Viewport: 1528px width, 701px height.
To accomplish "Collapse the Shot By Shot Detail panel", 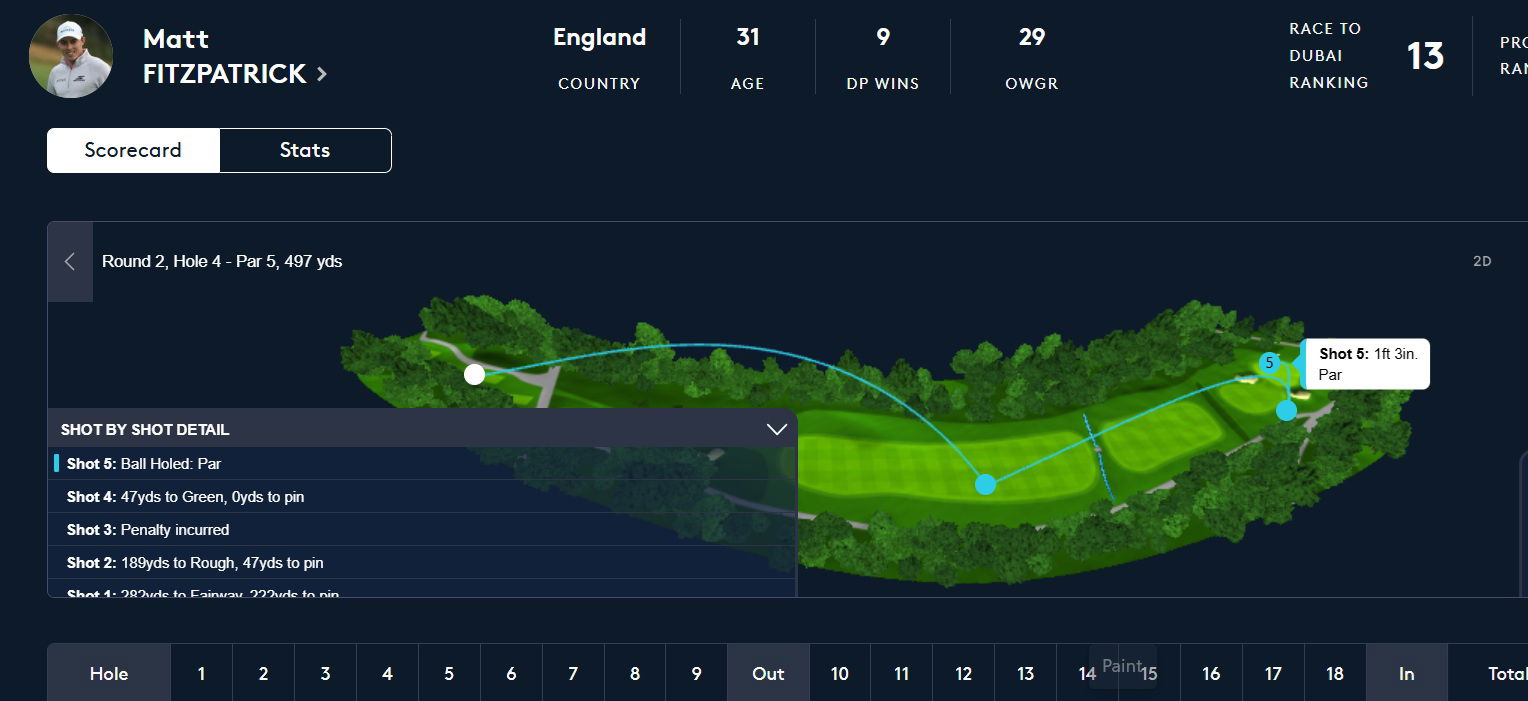I will (x=776, y=429).
